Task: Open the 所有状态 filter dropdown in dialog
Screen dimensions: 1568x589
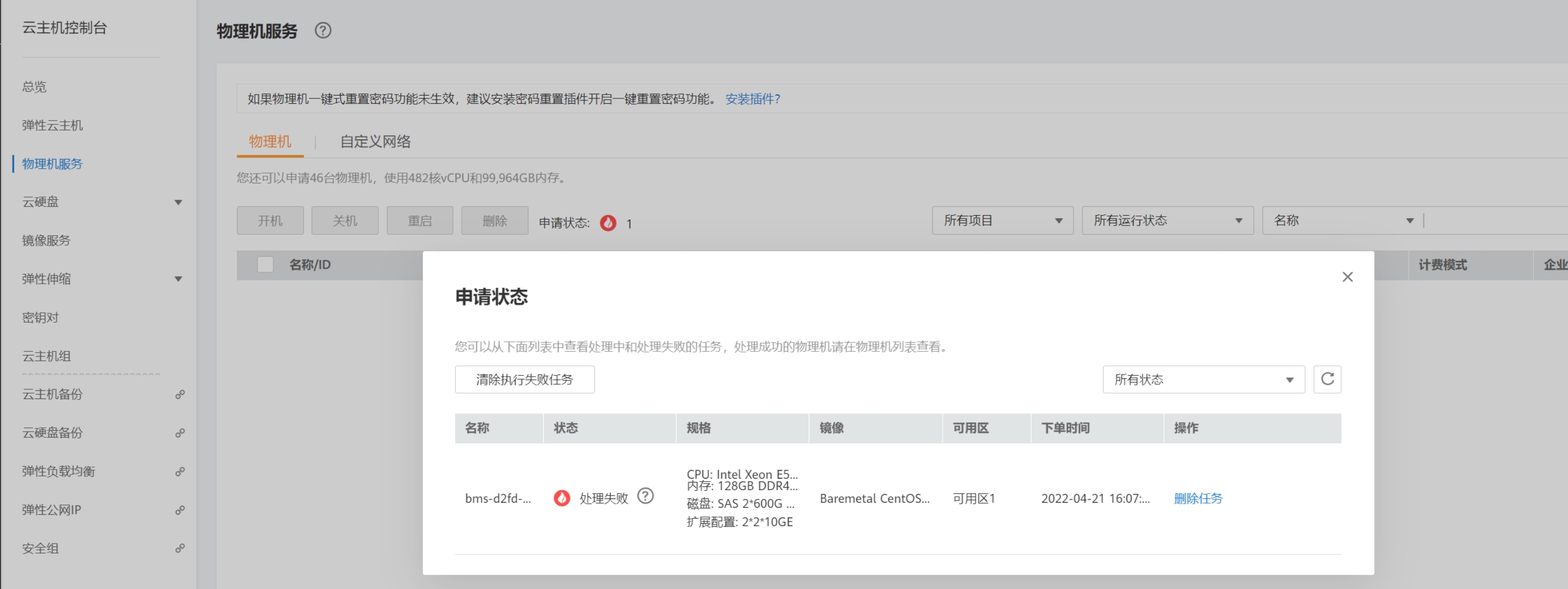Action: tap(1203, 379)
